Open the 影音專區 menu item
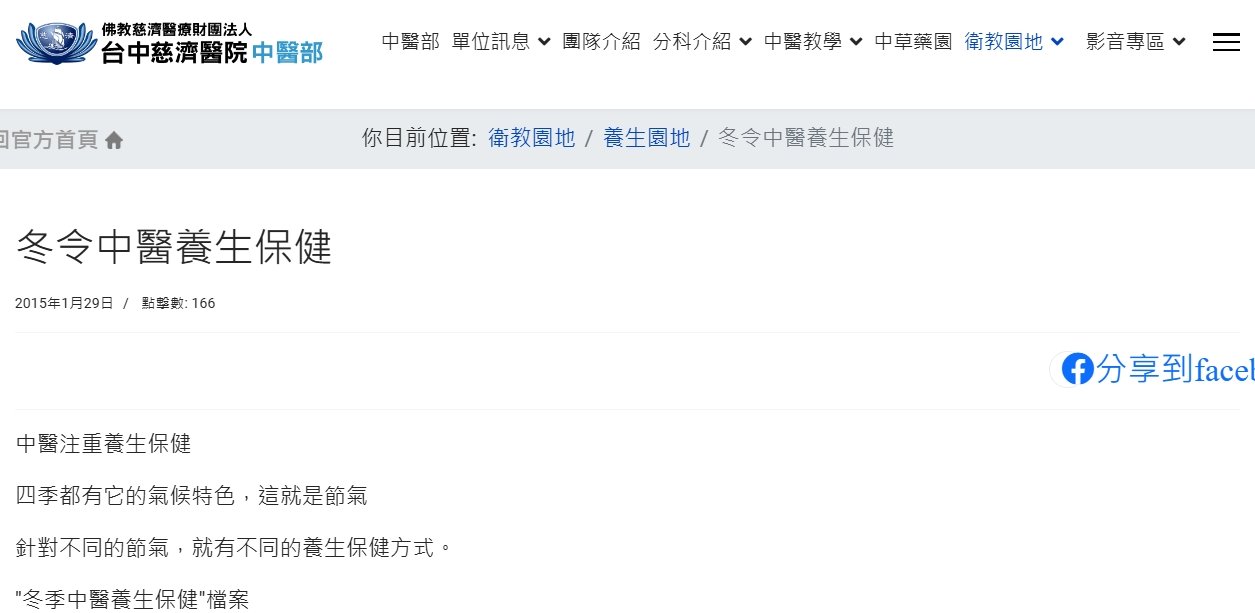Viewport: 1255px width, 613px height. 1125,42
